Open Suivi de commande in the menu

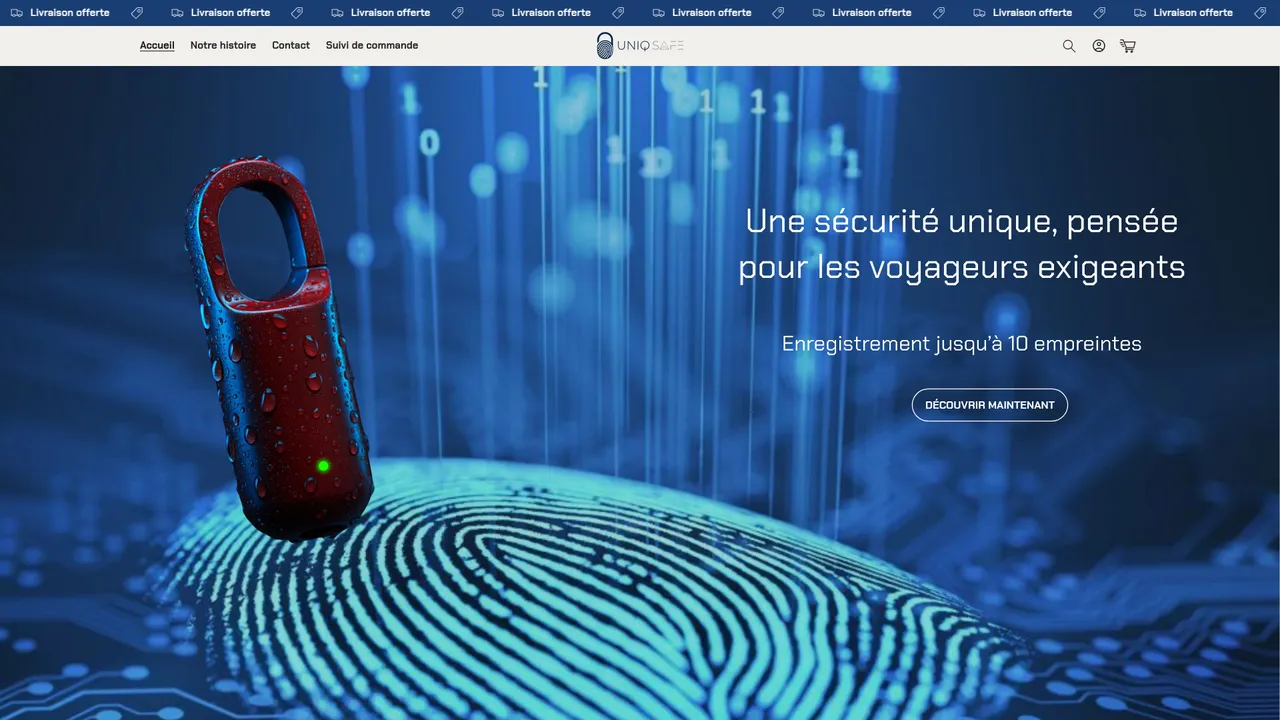372,45
